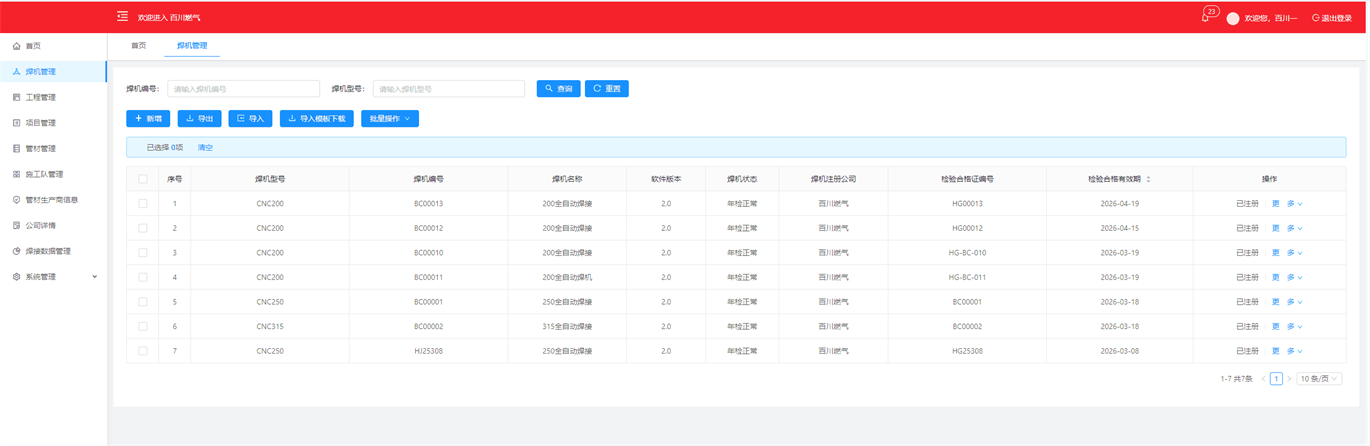Open 多 dropdown in the BC00011 row
Screen dimensions: 1370x446
(x=1294, y=277)
